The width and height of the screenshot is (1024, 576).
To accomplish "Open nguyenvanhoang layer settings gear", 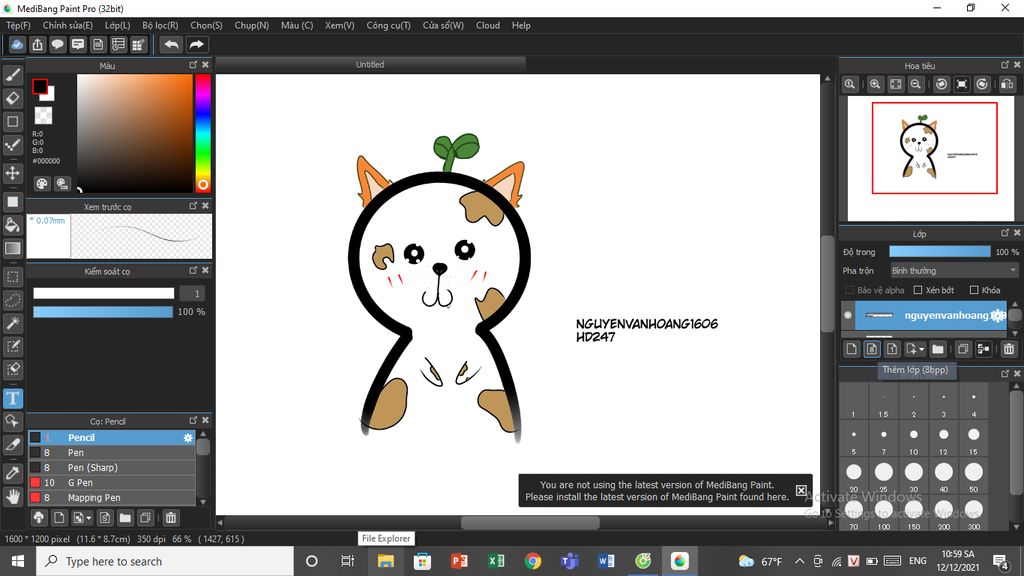I will coord(997,315).
